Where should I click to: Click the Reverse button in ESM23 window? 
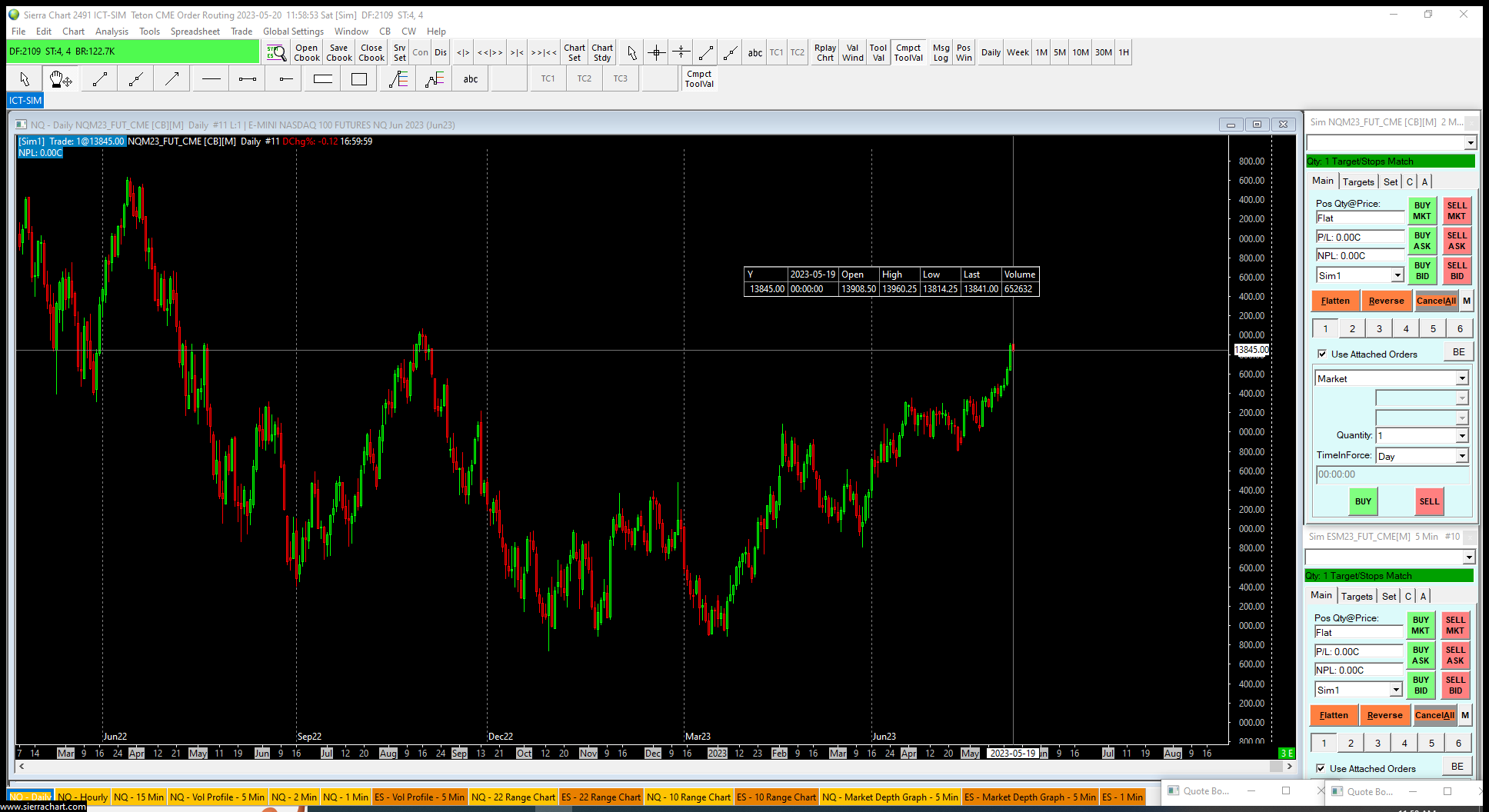click(x=1384, y=715)
